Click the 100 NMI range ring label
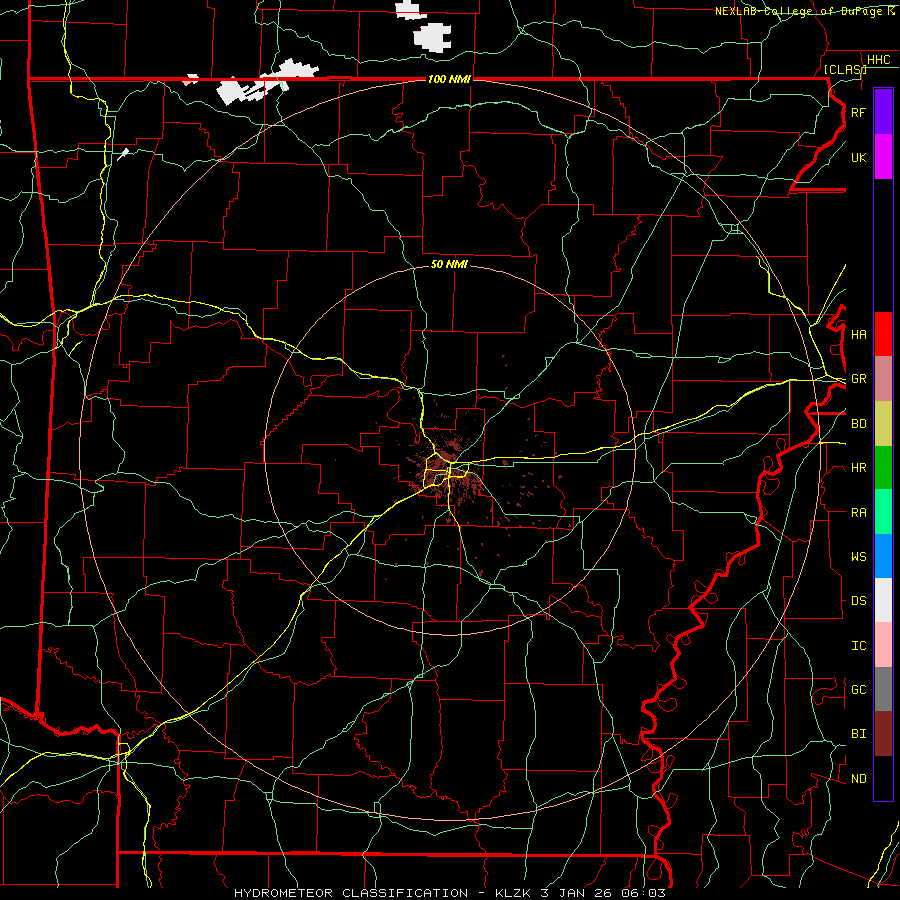This screenshot has height=900, width=900. [x=449, y=79]
